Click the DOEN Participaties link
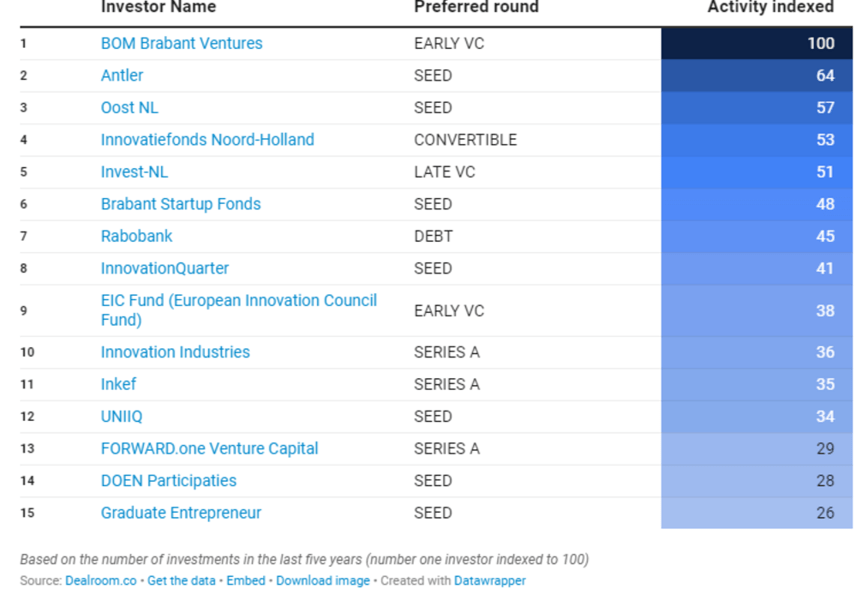The image size is (861, 606). pos(168,481)
